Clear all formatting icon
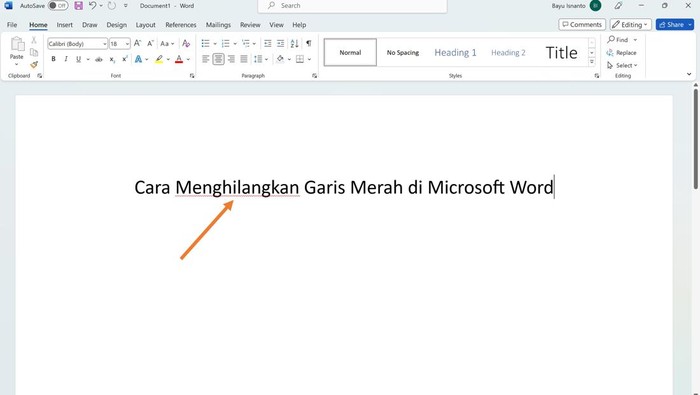This screenshot has width=700, height=395. point(186,43)
